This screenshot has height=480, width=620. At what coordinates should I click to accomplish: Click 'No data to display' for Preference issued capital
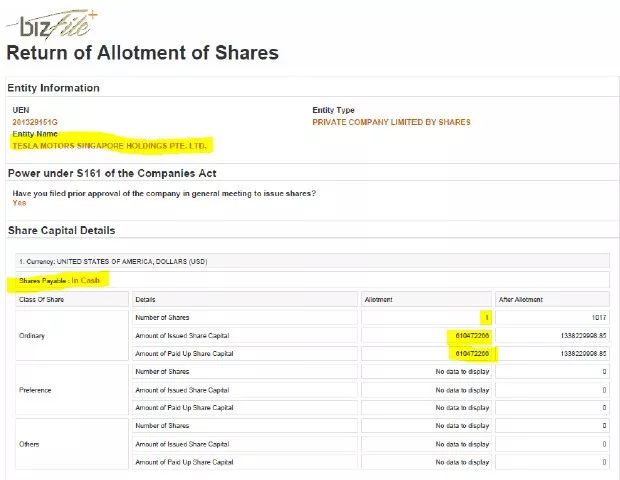tap(462, 390)
